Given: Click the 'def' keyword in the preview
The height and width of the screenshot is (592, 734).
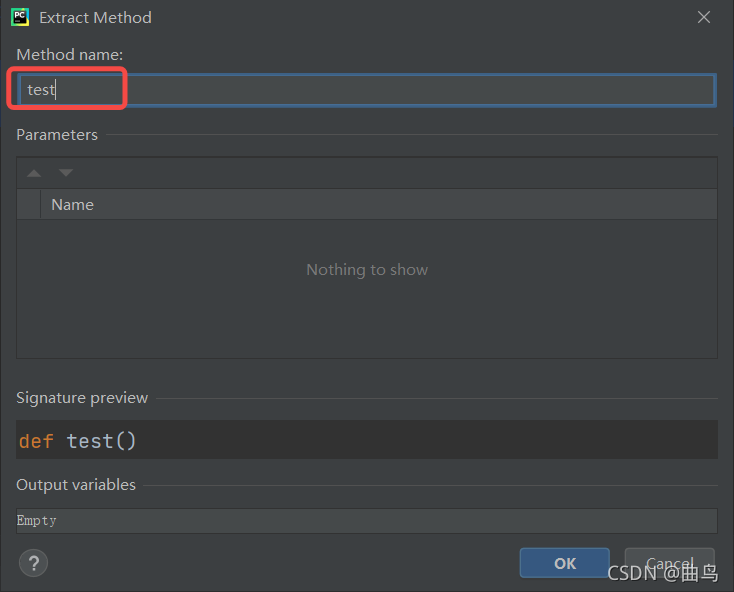Looking at the screenshot, I should tap(36, 441).
